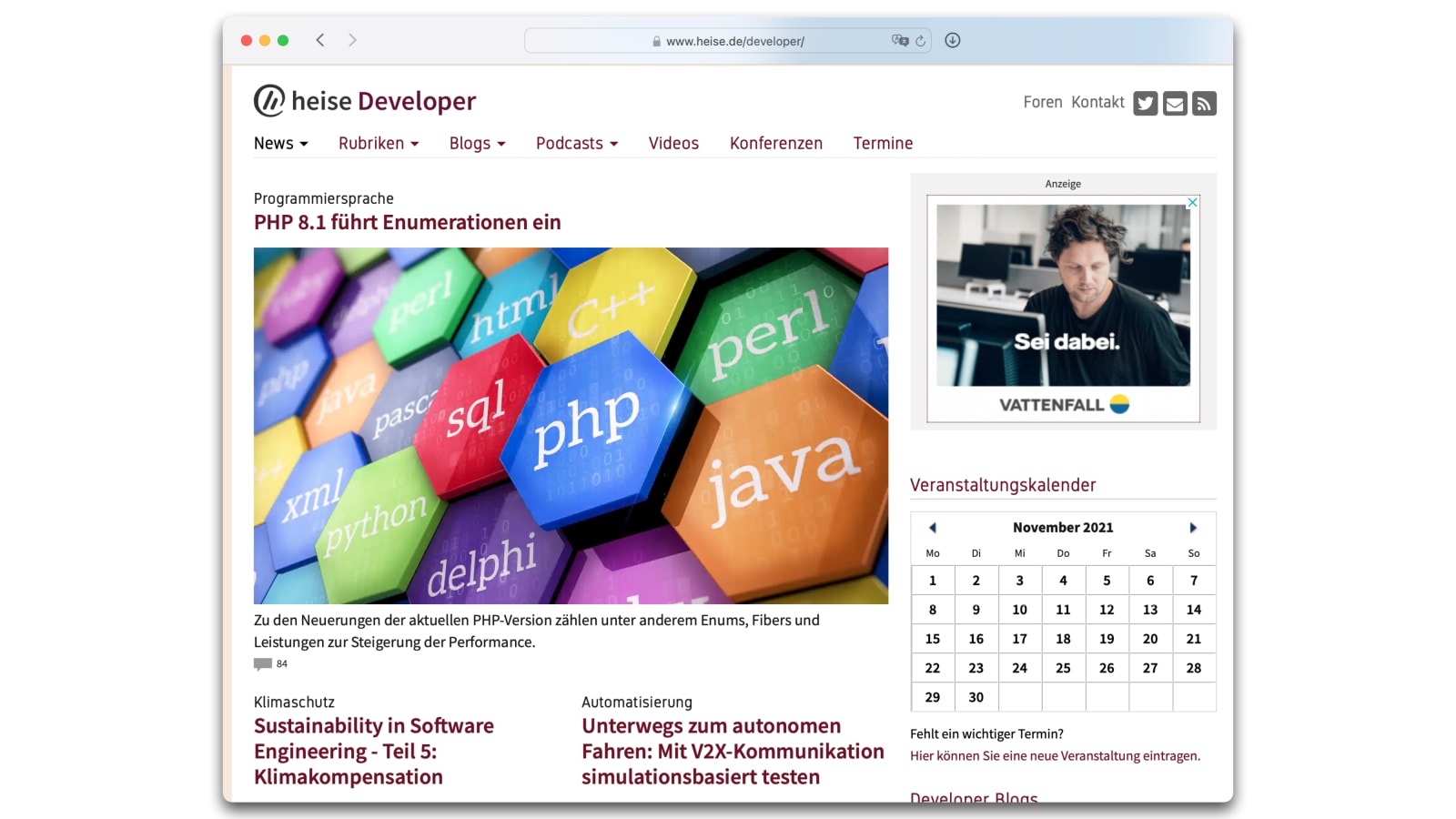Open article PHP 8.1 führt Enumerationen ein
The height and width of the screenshot is (819, 1456).
(x=408, y=222)
